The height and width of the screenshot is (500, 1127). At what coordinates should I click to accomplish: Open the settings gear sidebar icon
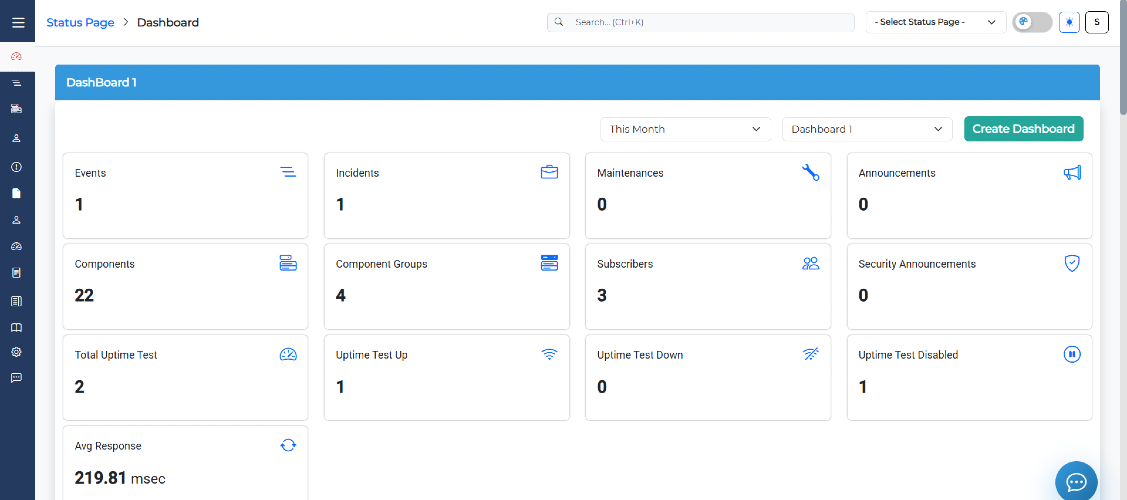[x=17, y=352]
